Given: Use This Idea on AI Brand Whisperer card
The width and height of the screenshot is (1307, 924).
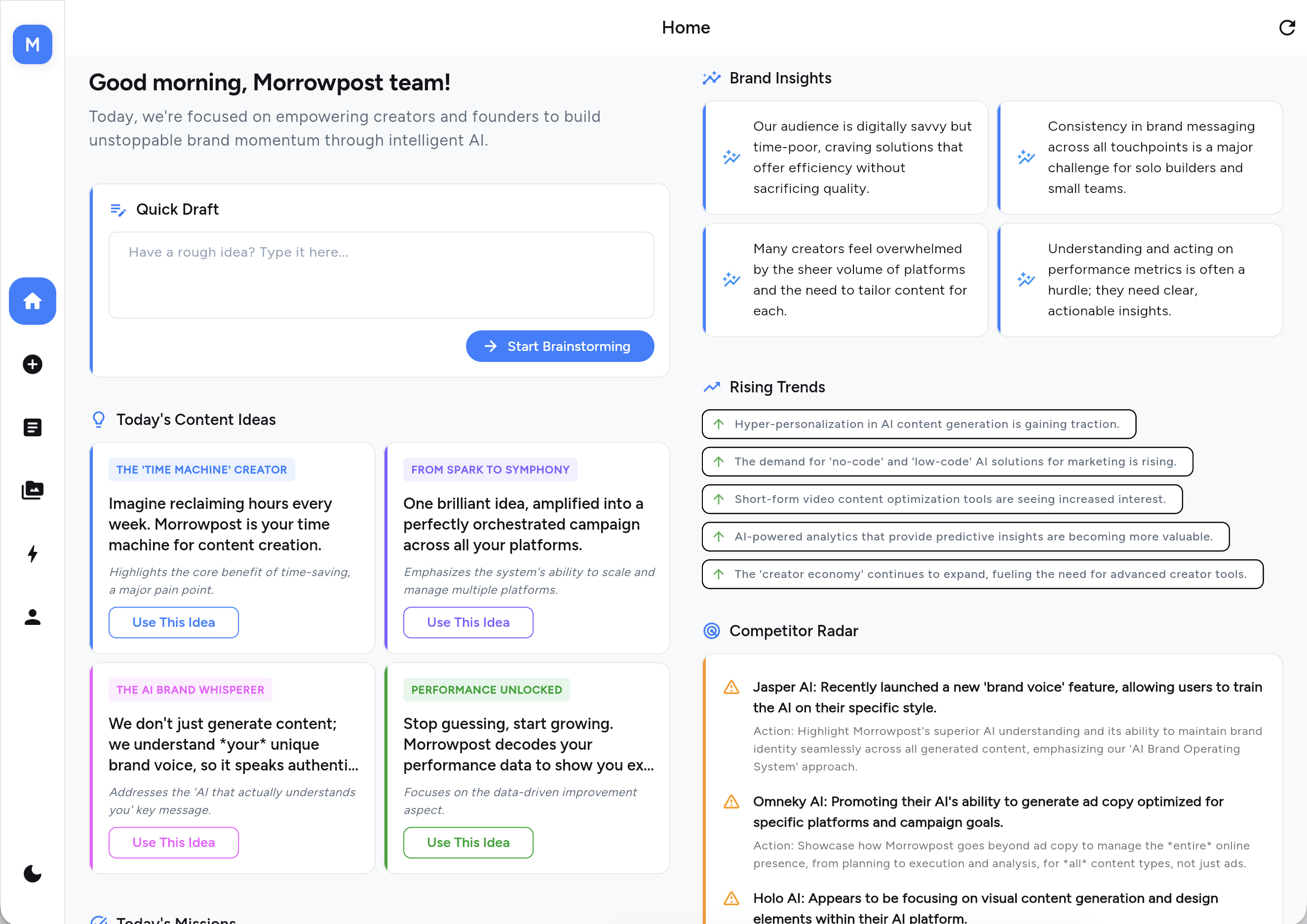Looking at the screenshot, I should pyautogui.click(x=173, y=842).
